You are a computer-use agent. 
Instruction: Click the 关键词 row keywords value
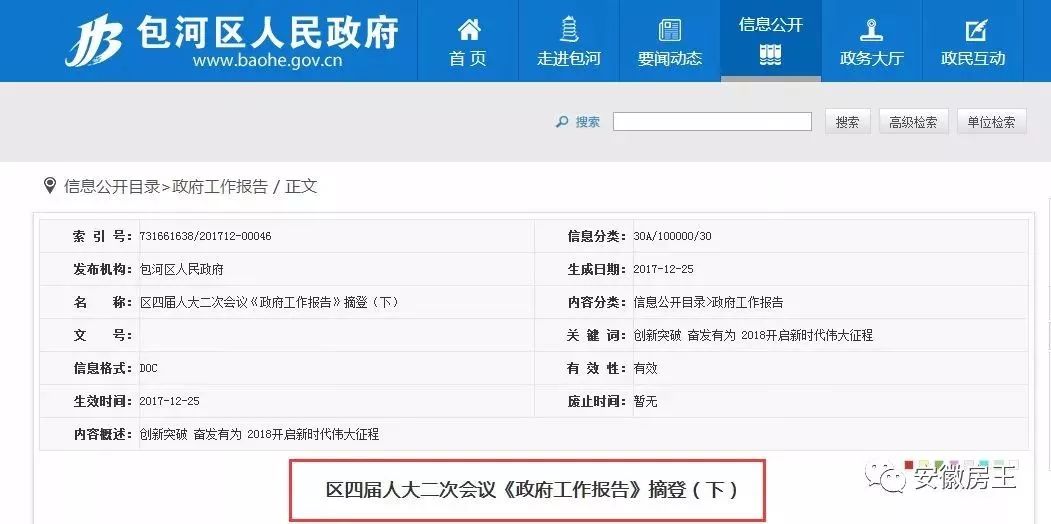coord(753,335)
